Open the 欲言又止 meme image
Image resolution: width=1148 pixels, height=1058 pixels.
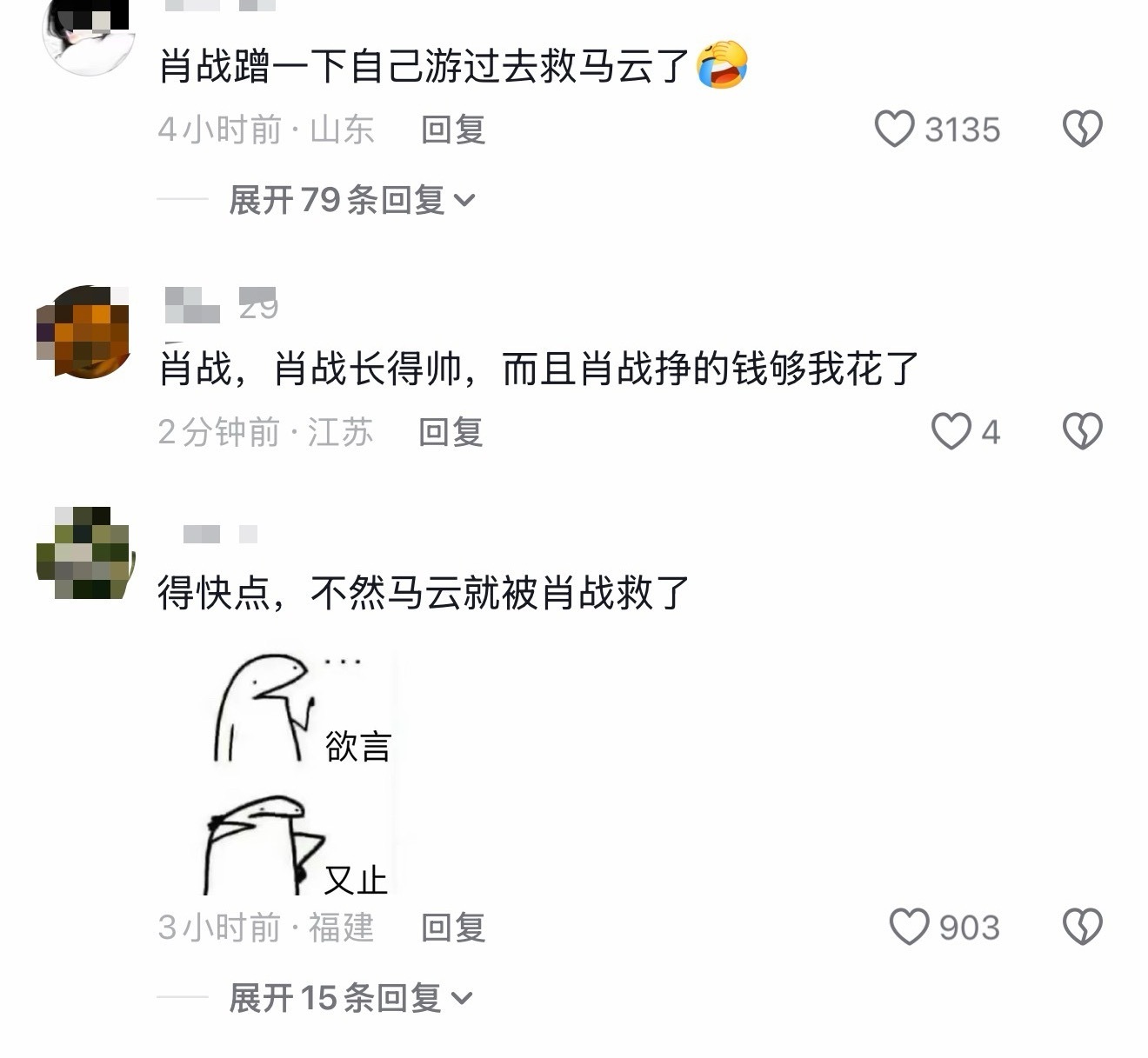300,773
